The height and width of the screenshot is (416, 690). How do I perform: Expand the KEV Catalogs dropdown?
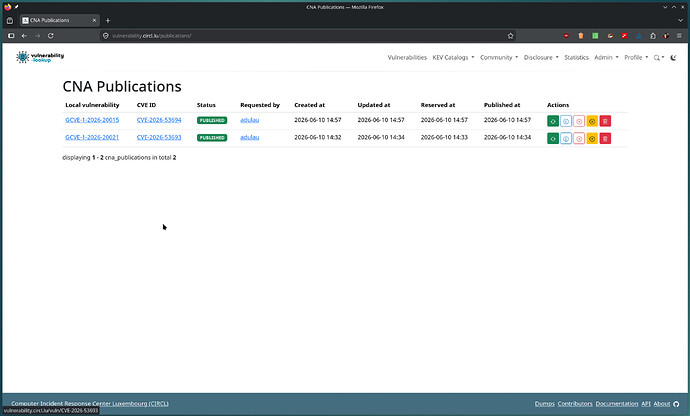[453, 58]
